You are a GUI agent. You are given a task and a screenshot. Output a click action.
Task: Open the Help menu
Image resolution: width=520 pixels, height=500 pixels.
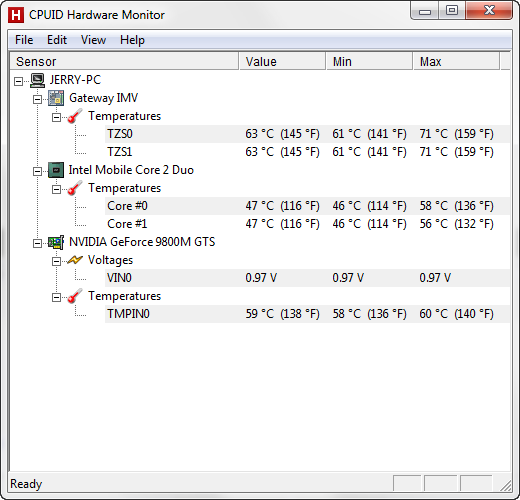coord(132,40)
